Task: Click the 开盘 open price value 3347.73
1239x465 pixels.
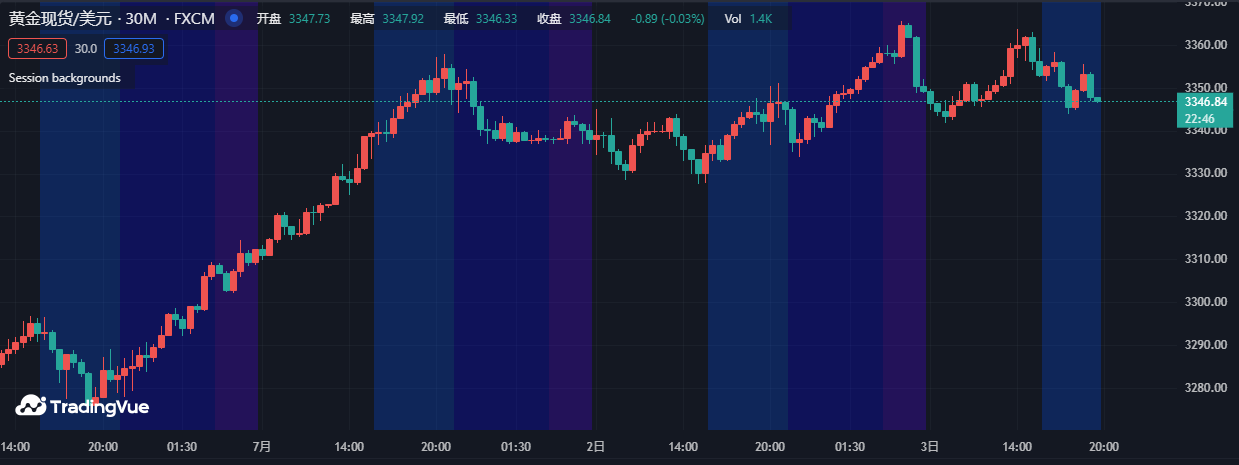Action: 309,19
